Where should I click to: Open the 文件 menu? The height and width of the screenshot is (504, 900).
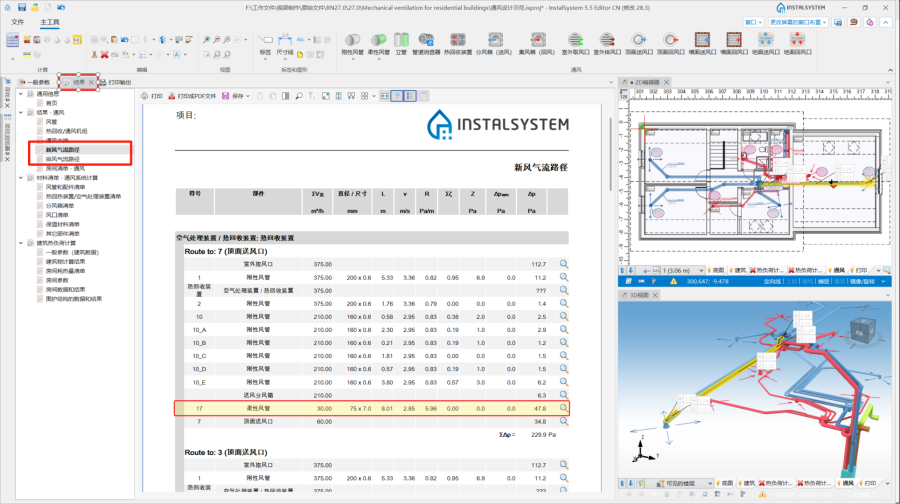[x=17, y=20]
